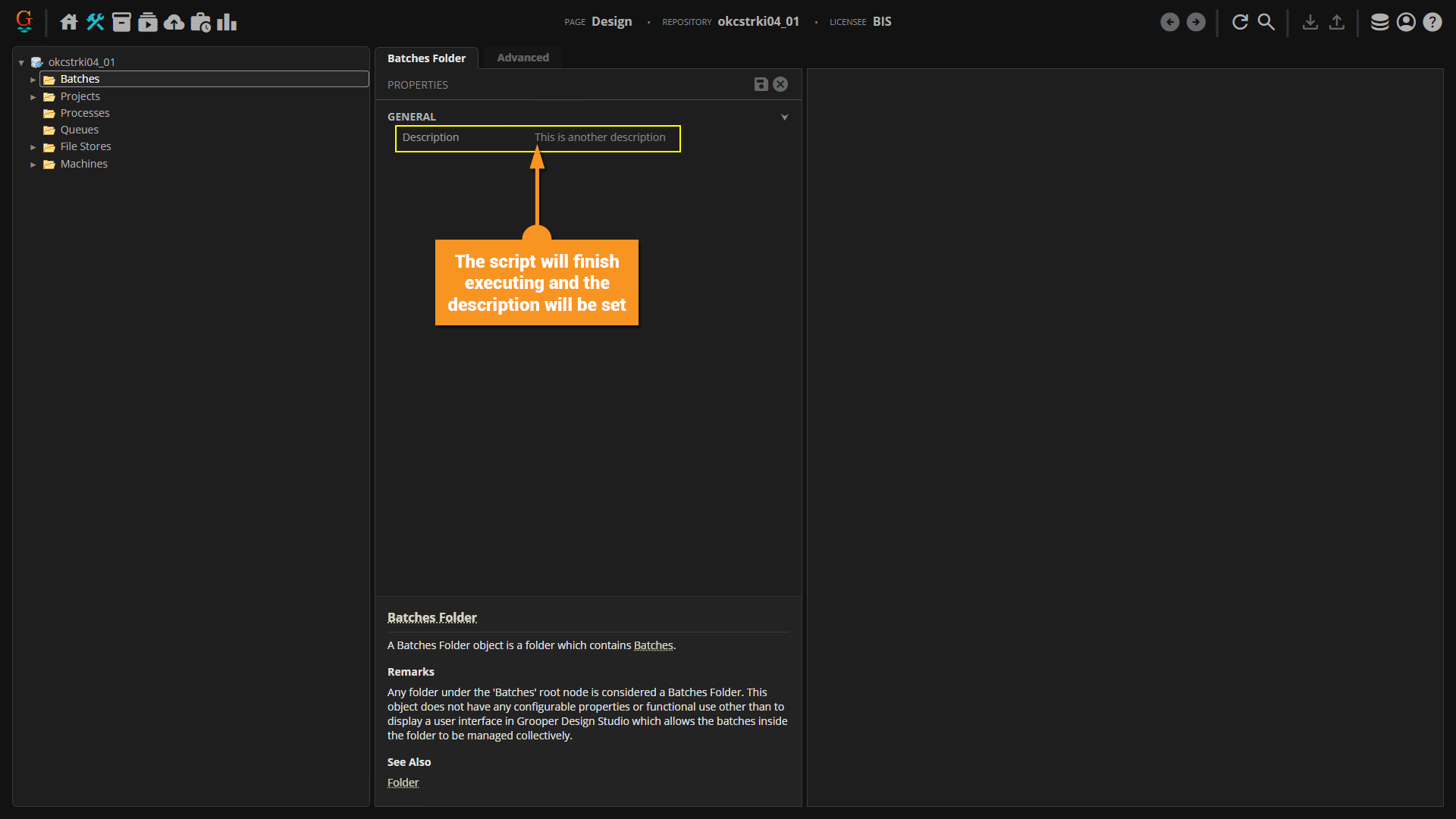Expand the File Stores tree node
The height and width of the screenshot is (819, 1456).
(x=33, y=147)
